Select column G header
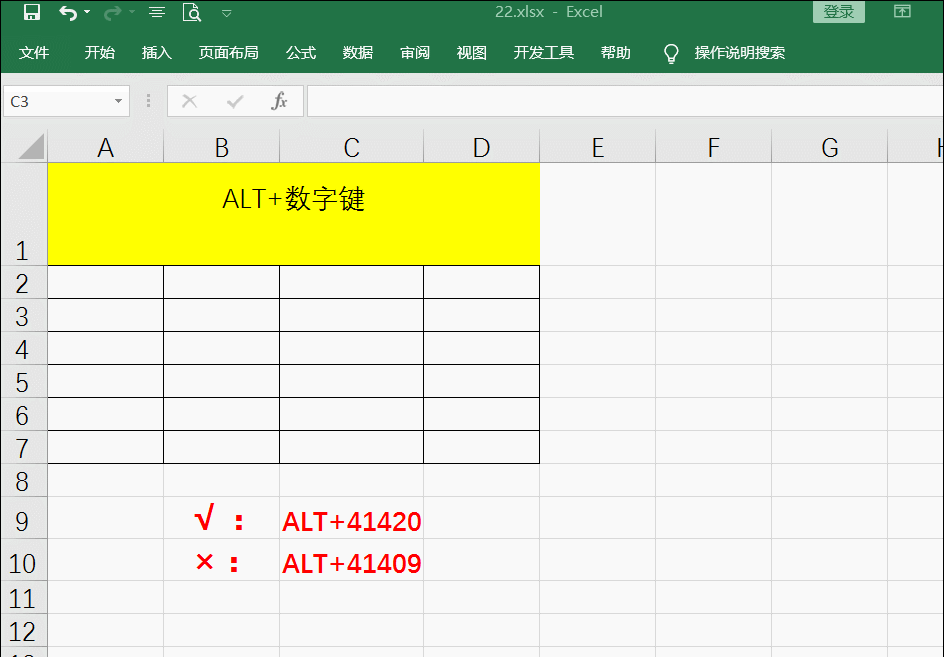Image resolution: width=944 pixels, height=657 pixels. 830,148
